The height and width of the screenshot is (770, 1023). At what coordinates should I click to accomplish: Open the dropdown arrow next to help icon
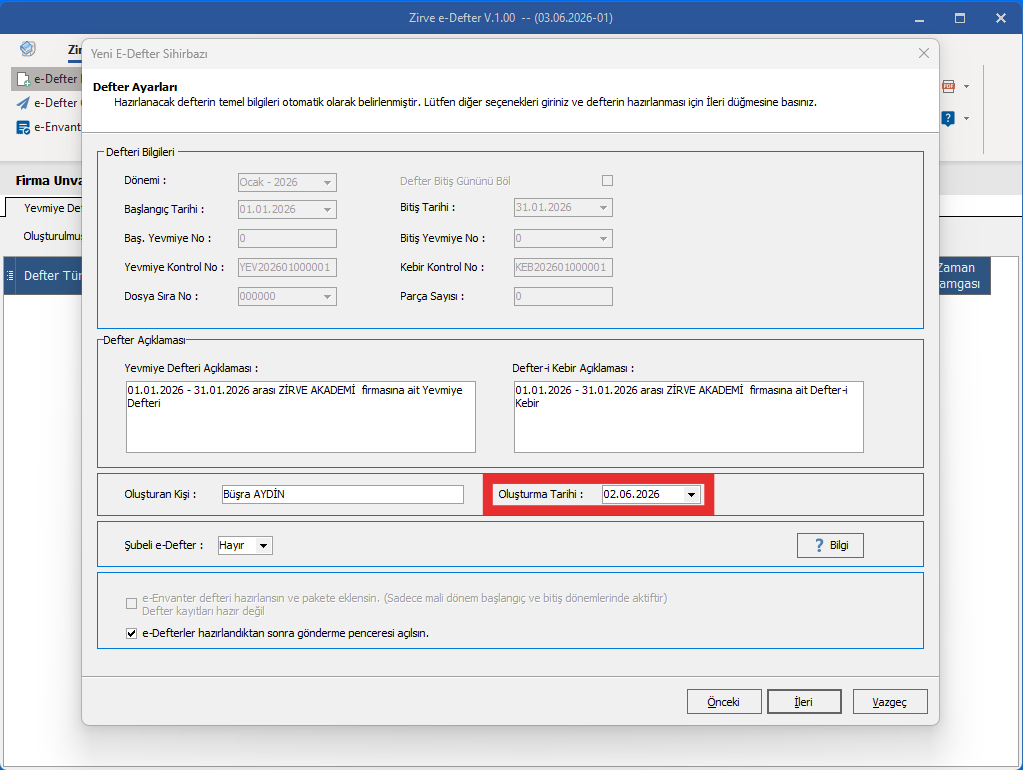(966, 118)
